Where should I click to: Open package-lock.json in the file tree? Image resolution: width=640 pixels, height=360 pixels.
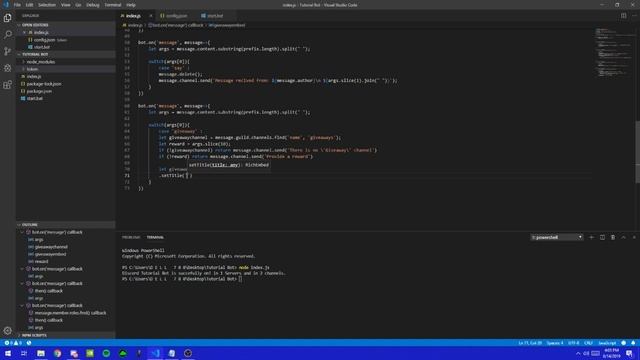click(x=44, y=84)
